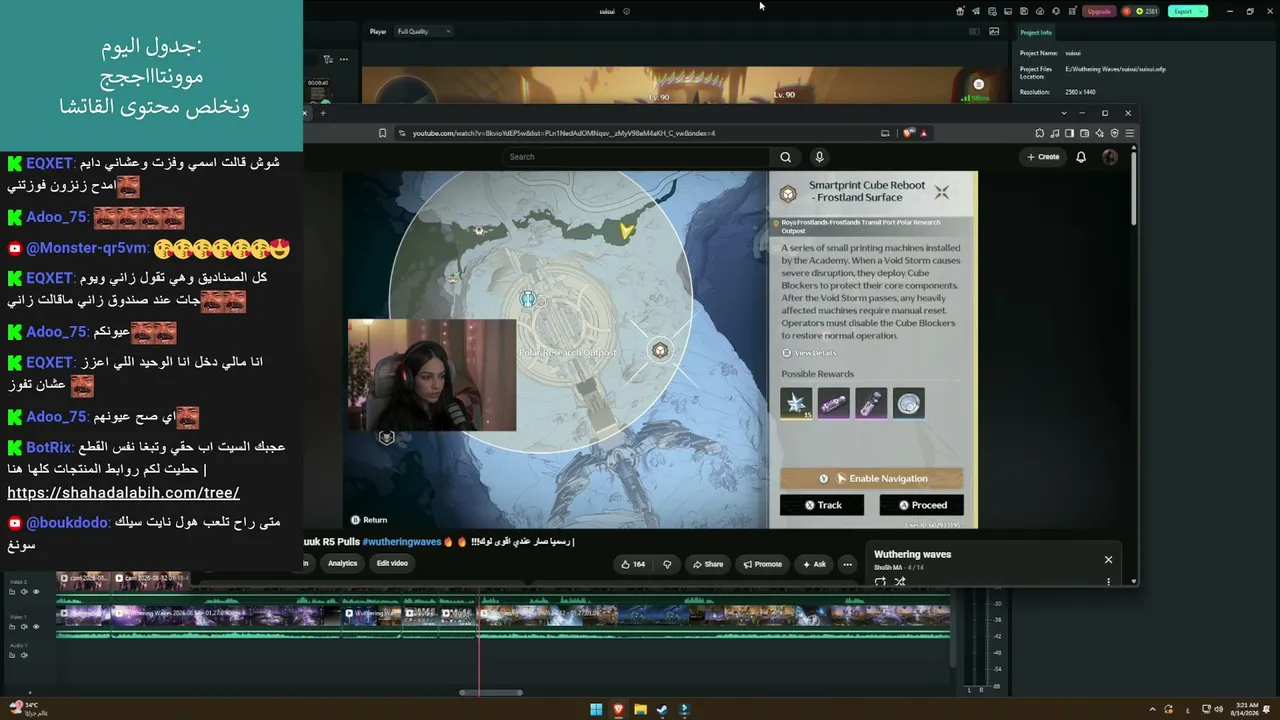The width and height of the screenshot is (1280, 720).
Task: Expand the browser tab search chevron
Action: (1064, 113)
